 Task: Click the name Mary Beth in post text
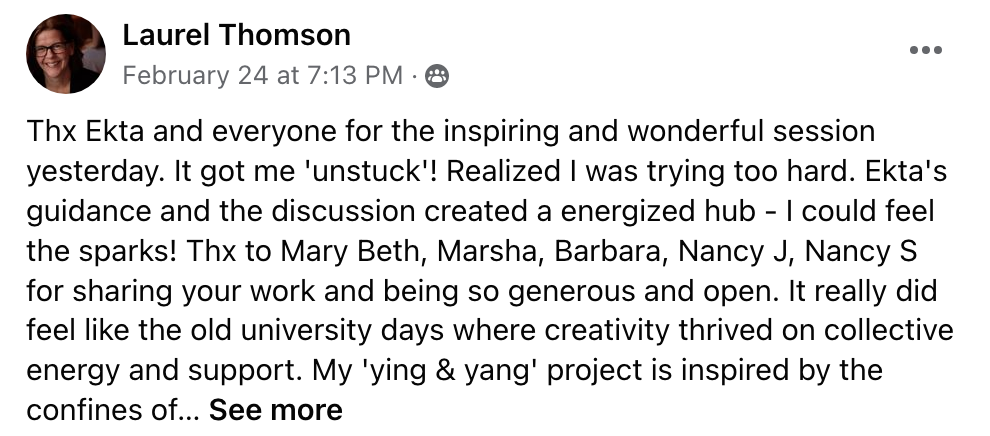(349, 251)
